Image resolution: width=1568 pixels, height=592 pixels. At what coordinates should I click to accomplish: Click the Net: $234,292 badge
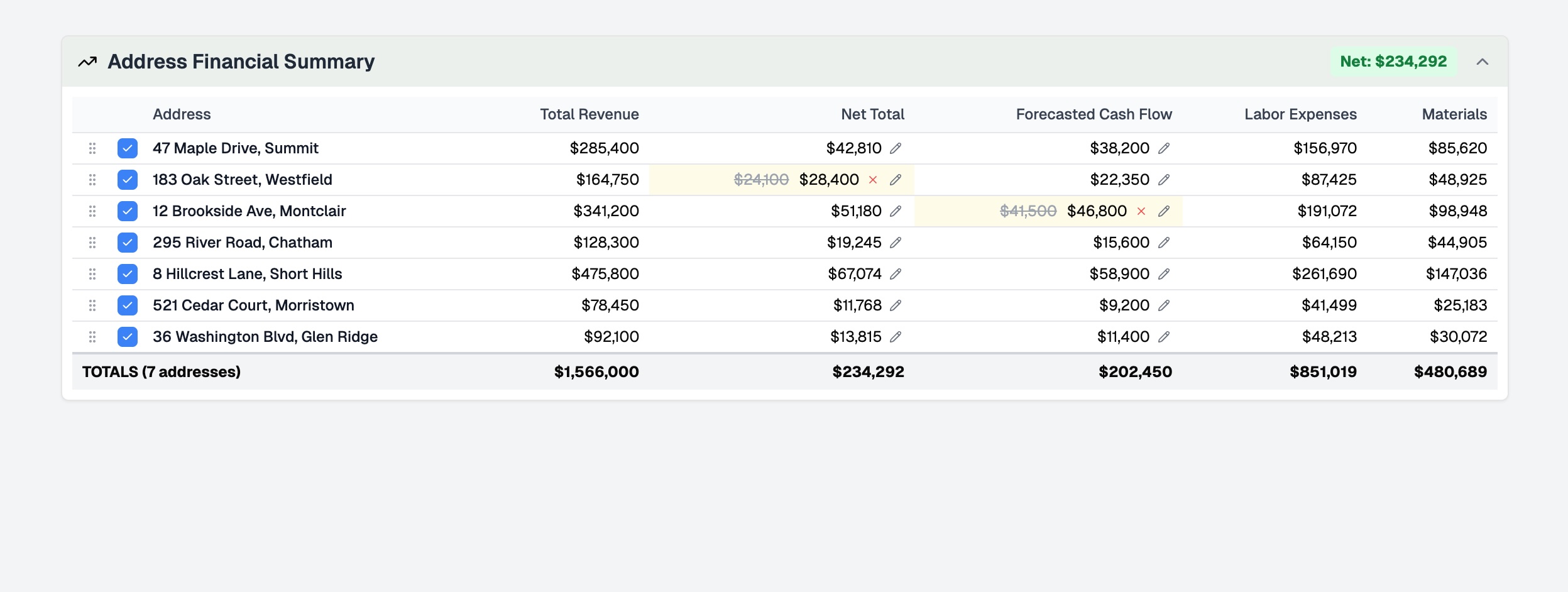pos(1394,61)
